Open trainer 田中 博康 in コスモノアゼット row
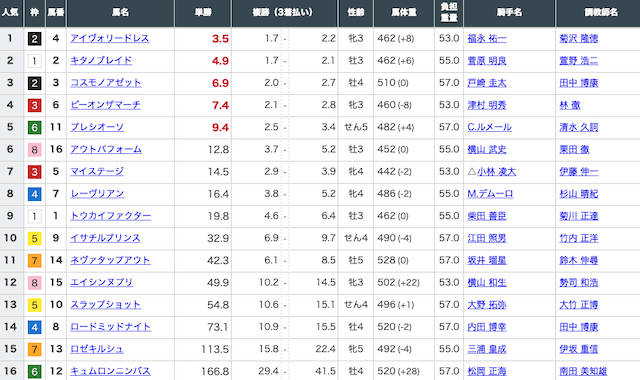 point(579,83)
